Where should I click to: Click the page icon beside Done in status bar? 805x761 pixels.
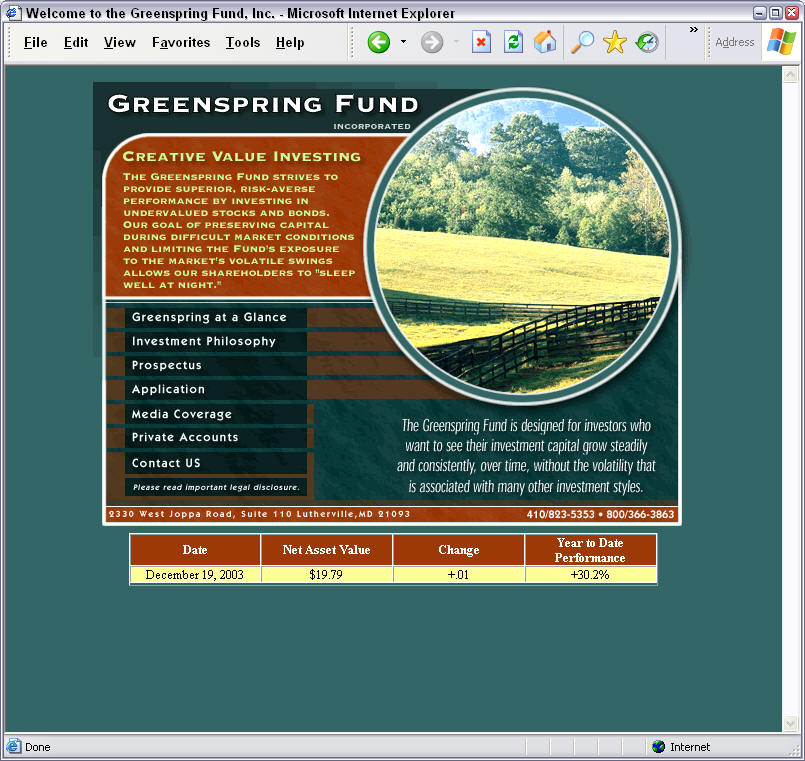(x=13, y=747)
